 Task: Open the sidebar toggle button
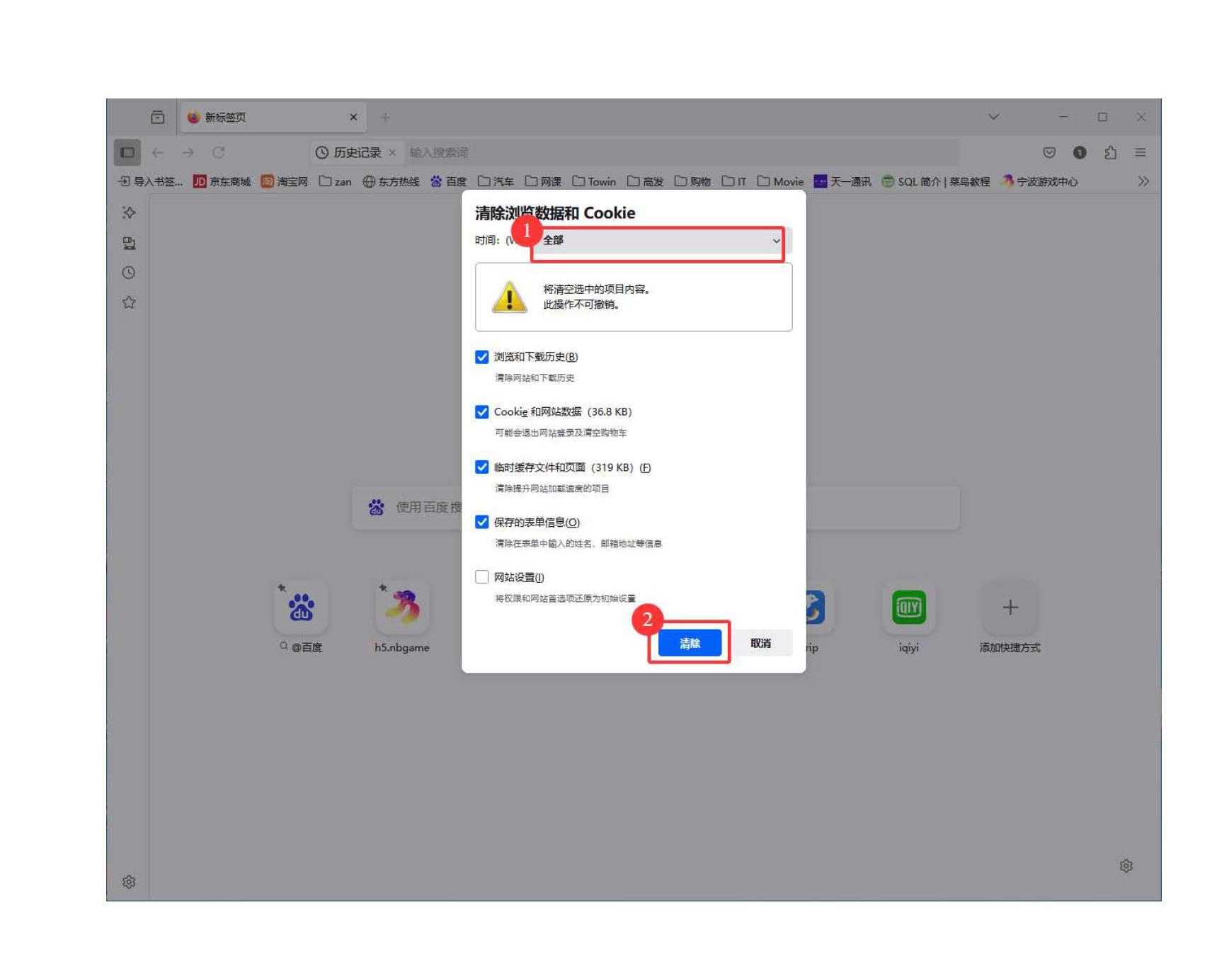tap(127, 152)
